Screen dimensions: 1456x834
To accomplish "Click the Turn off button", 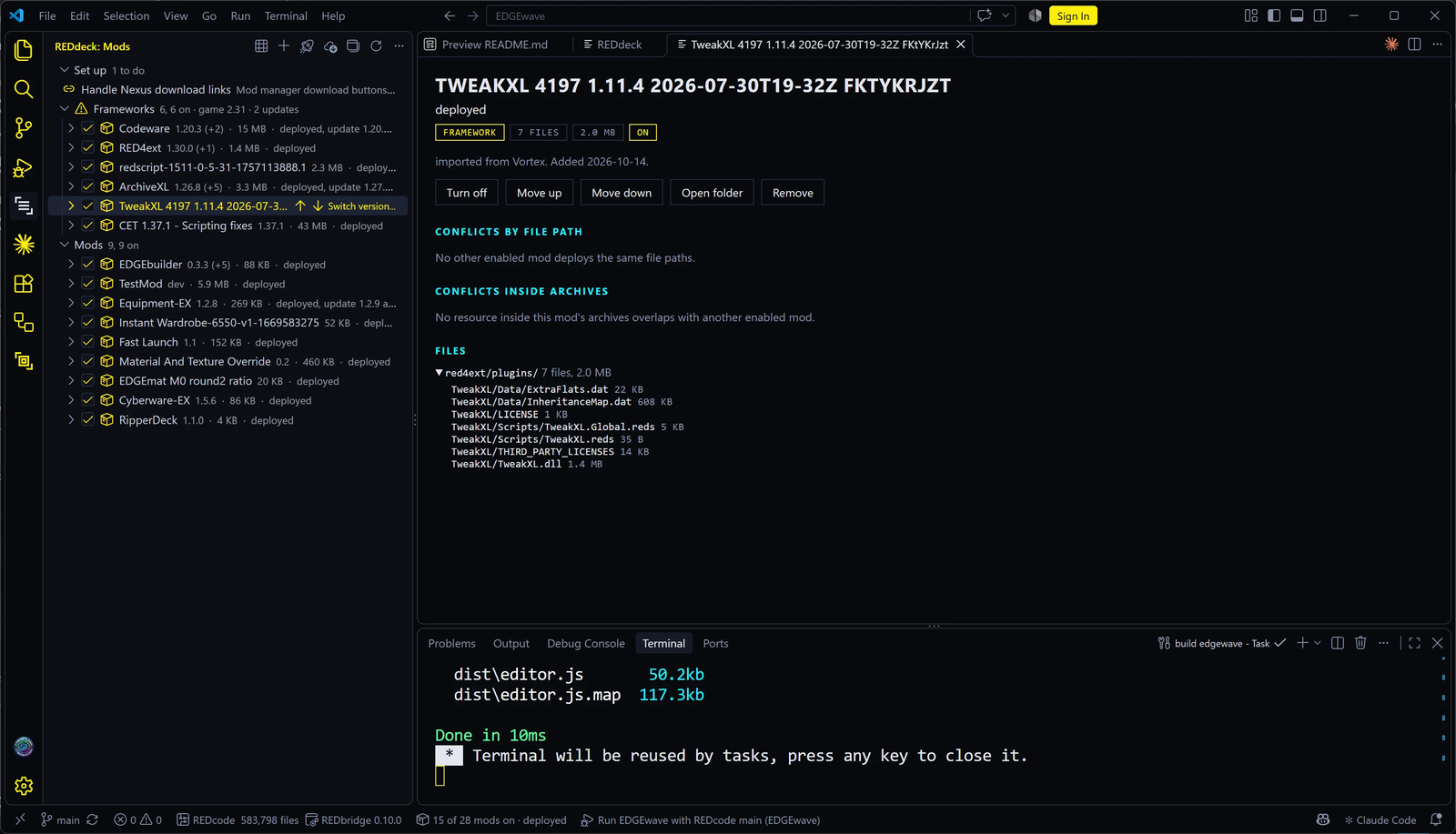I will pyautogui.click(x=467, y=193).
